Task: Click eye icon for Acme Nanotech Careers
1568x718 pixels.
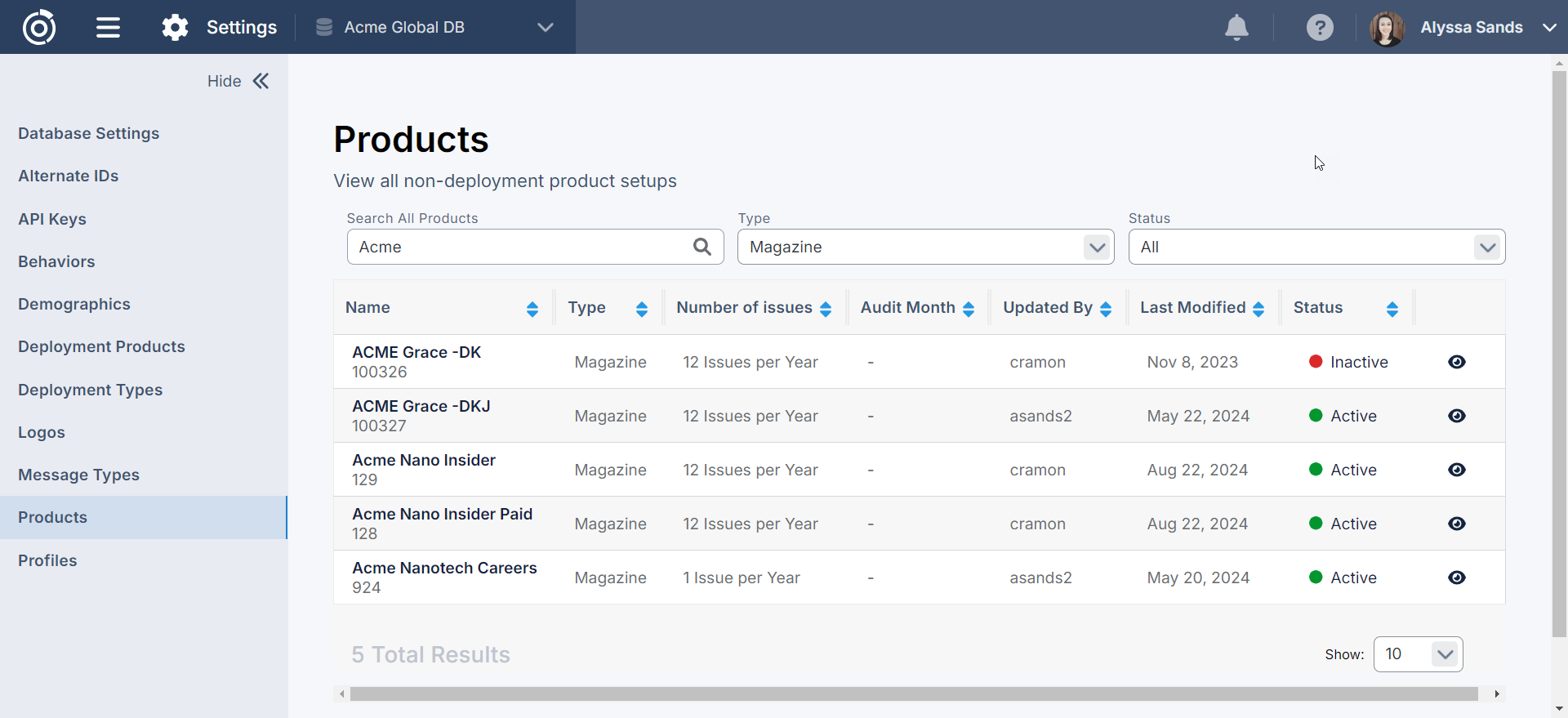Action: pyautogui.click(x=1456, y=578)
